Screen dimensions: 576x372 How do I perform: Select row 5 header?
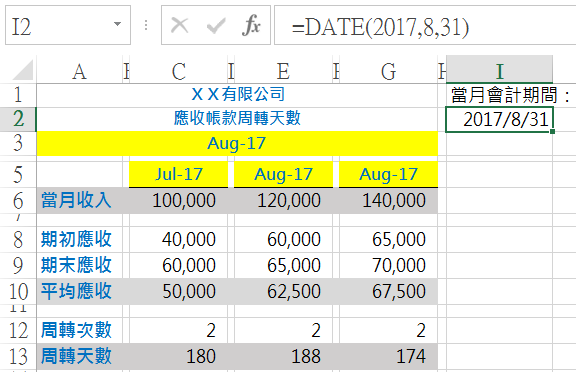pyautogui.click(x=18, y=174)
